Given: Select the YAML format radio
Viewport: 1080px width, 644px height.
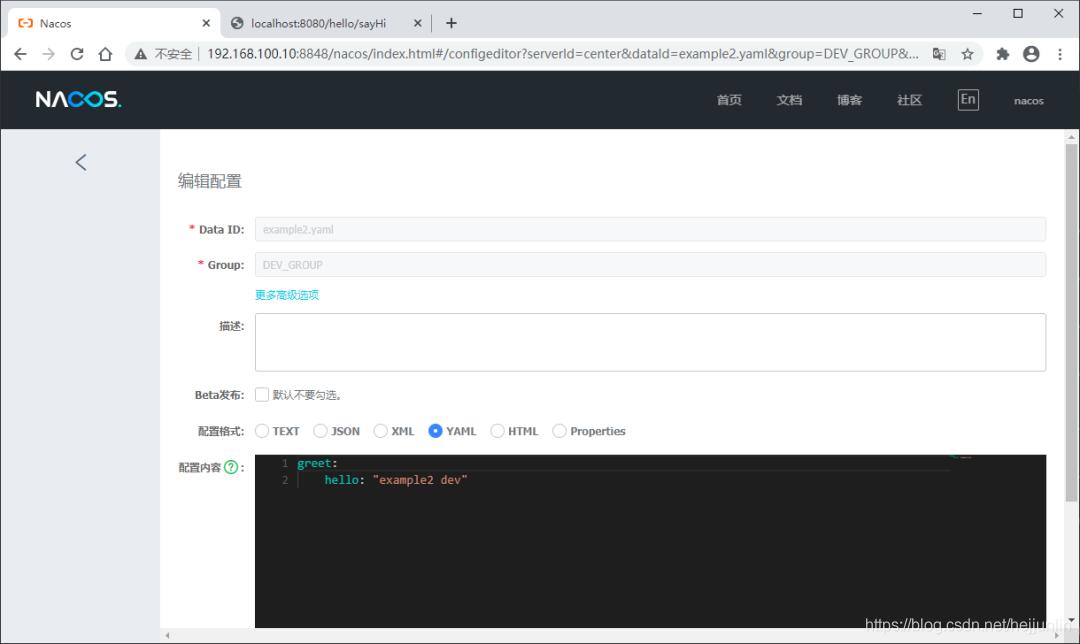Looking at the screenshot, I should point(435,431).
